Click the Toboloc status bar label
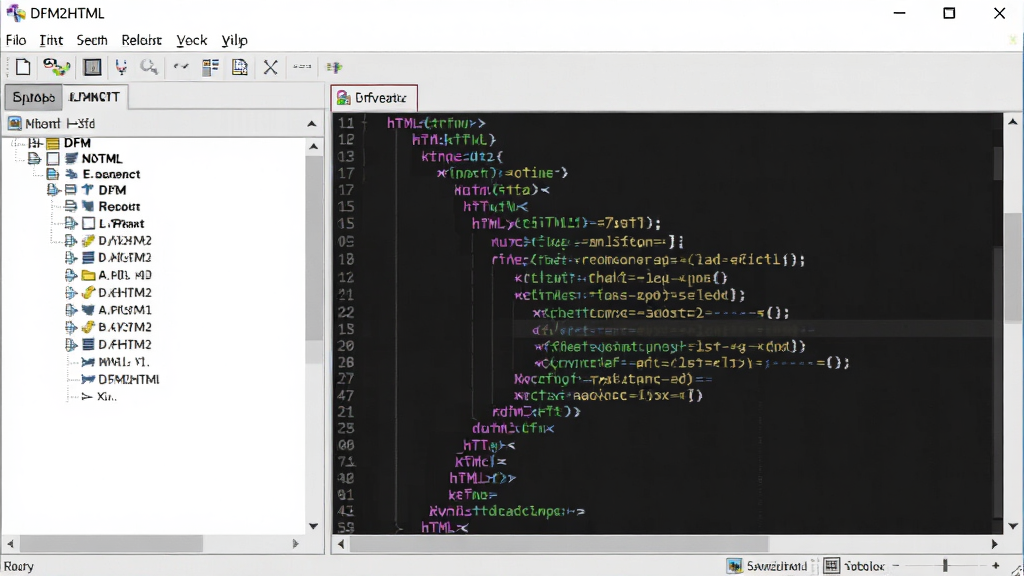This screenshot has width=1024, height=576. pyautogui.click(x=863, y=566)
